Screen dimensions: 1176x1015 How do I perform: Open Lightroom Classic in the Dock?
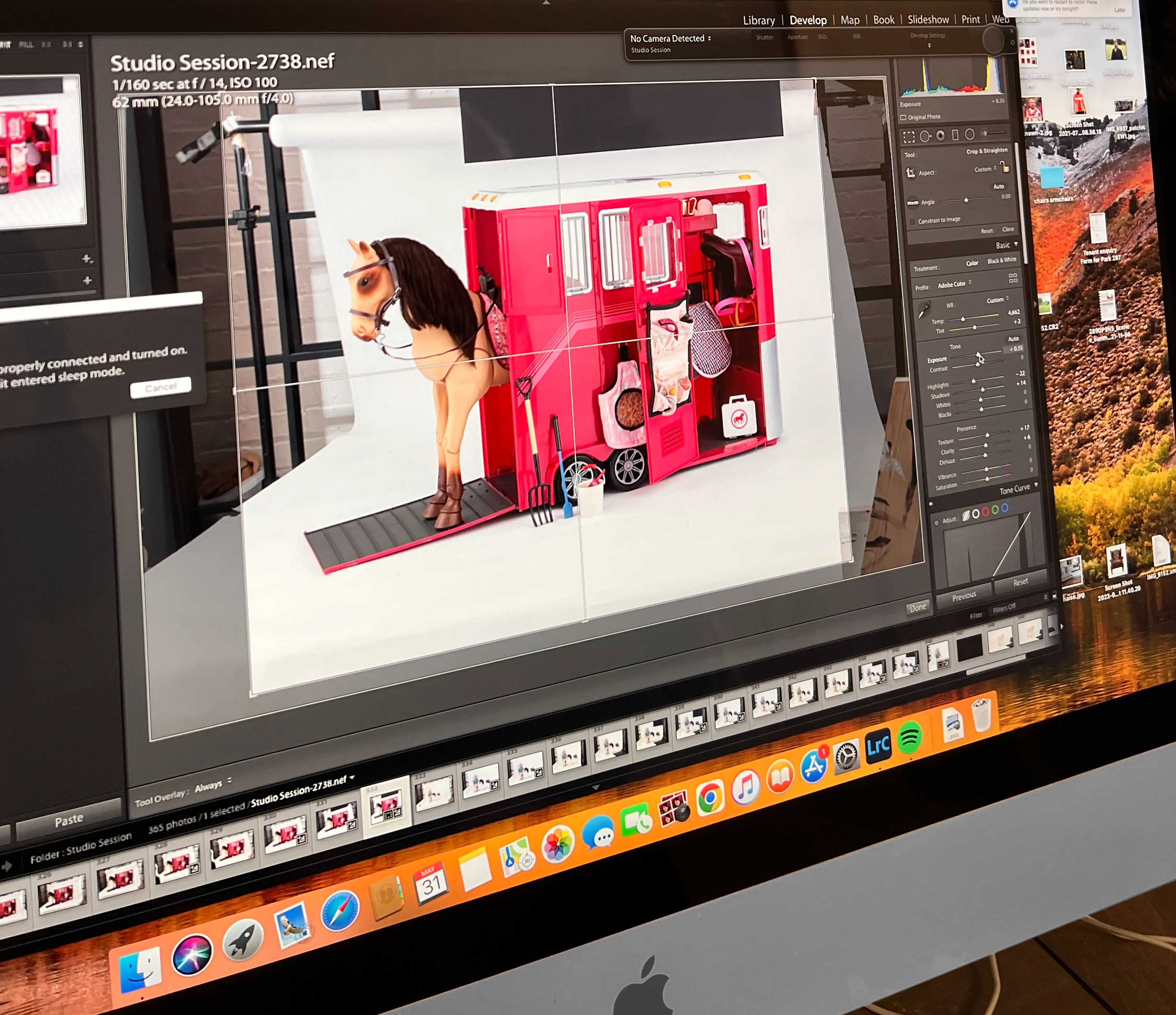pyautogui.click(x=878, y=745)
